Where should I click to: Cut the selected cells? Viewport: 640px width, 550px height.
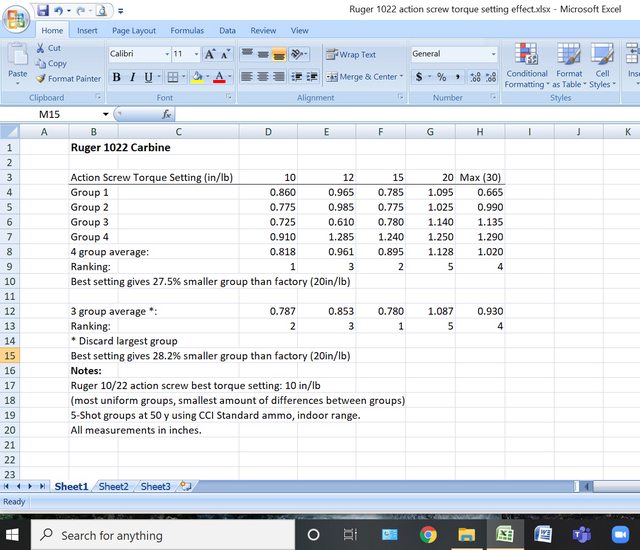[49, 48]
